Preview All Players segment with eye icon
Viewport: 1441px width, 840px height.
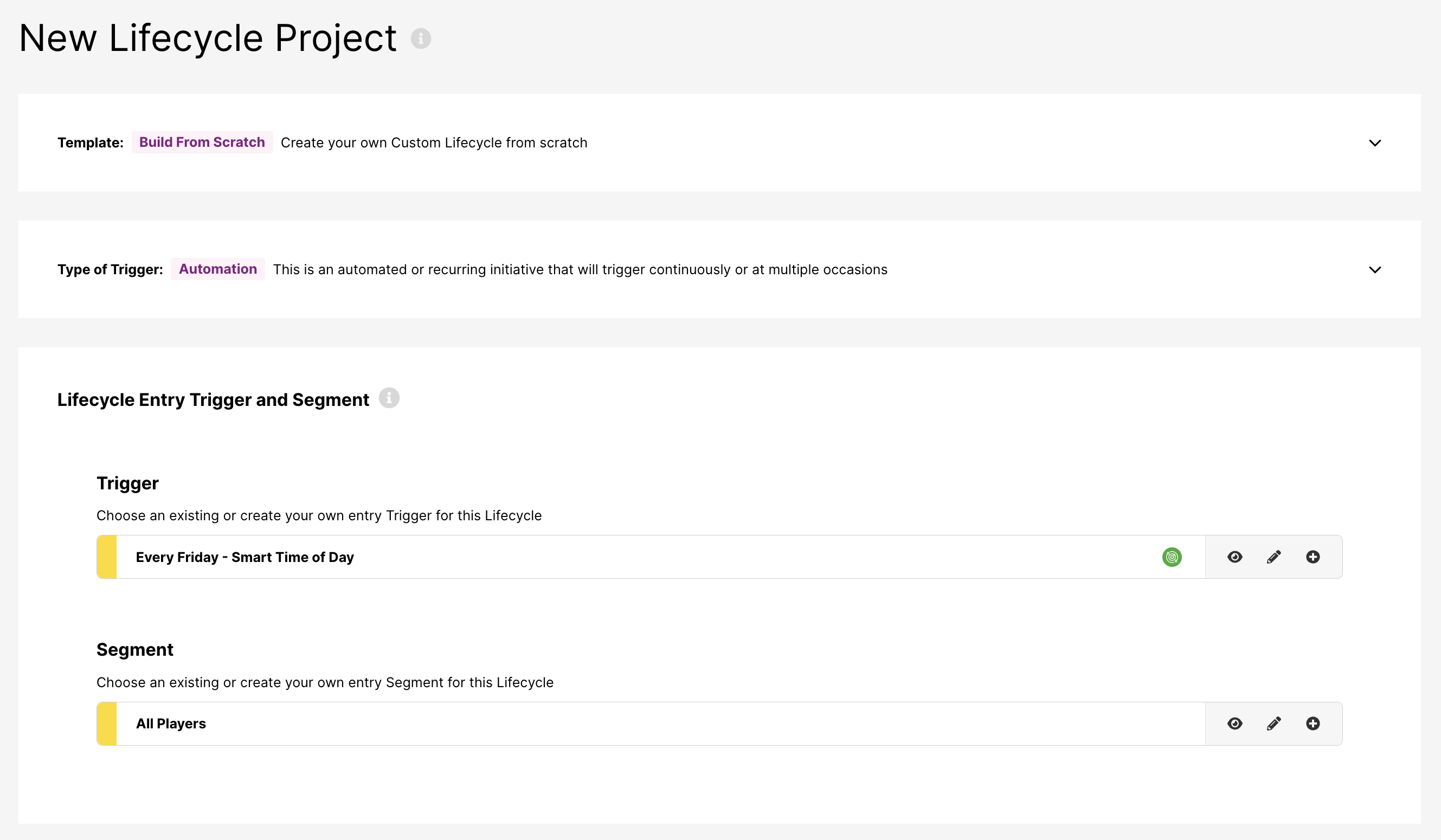click(1234, 724)
